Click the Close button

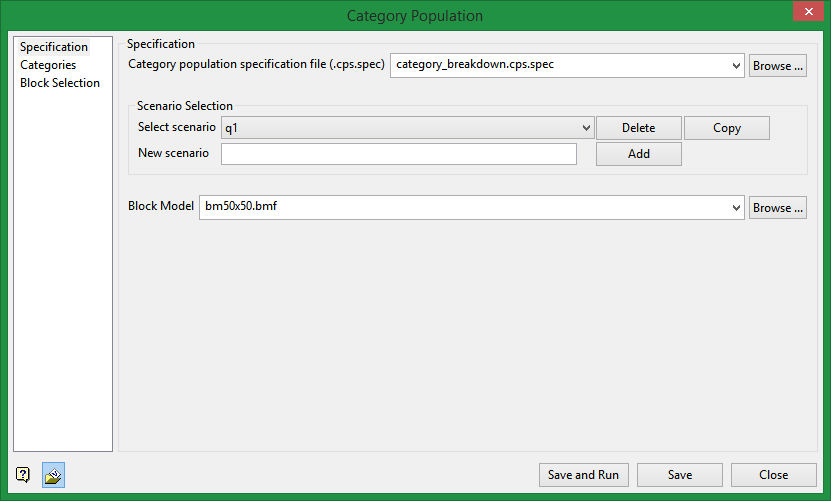tap(773, 475)
